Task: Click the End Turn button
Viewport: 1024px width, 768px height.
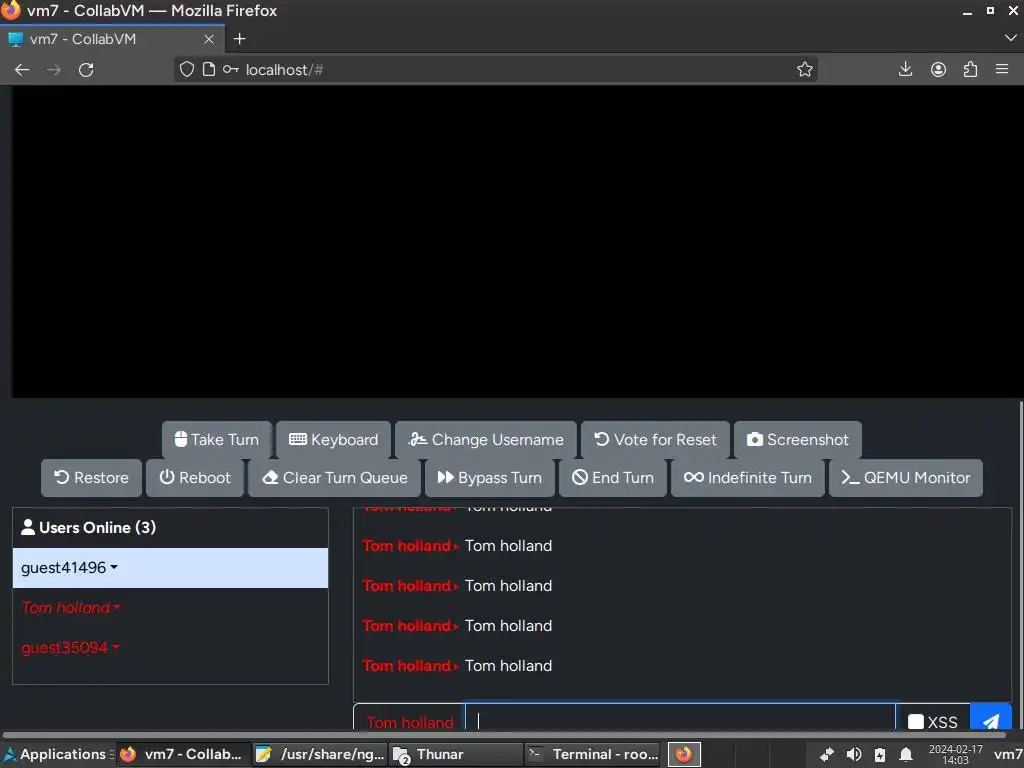Action: (x=613, y=477)
